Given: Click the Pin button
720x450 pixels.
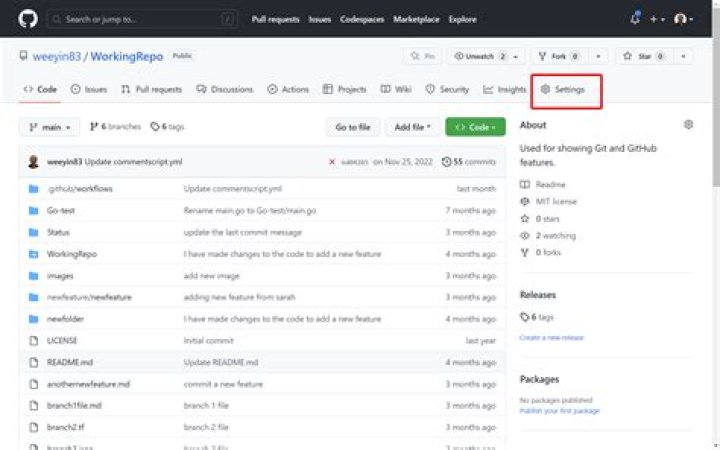Looking at the screenshot, I should point(422,56).
